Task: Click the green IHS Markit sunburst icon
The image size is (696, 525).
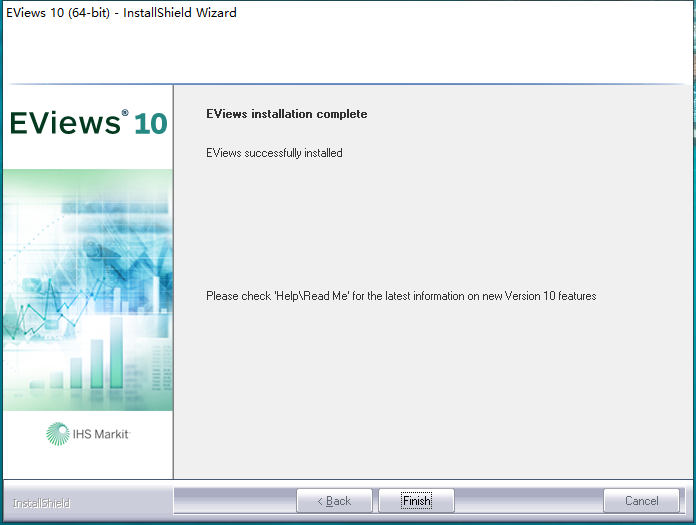Action: click(x=58, y=434)
